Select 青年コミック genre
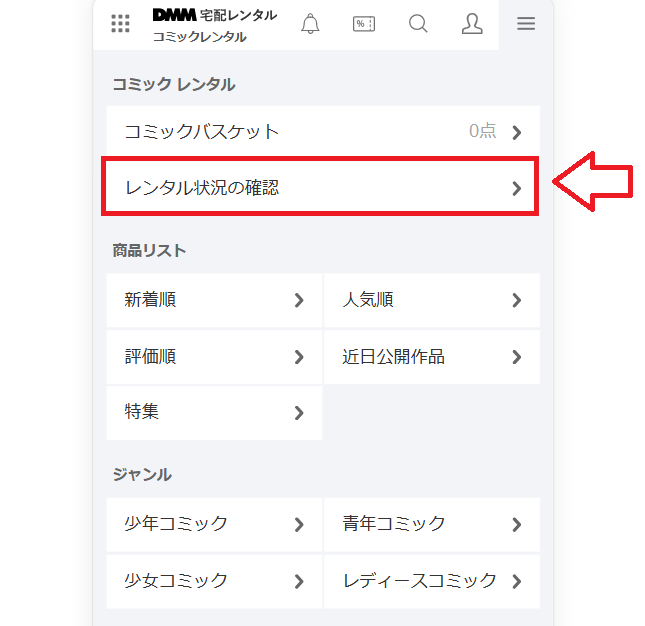The width and height of the screenshot is (645, 626). [x=432, y=524]
